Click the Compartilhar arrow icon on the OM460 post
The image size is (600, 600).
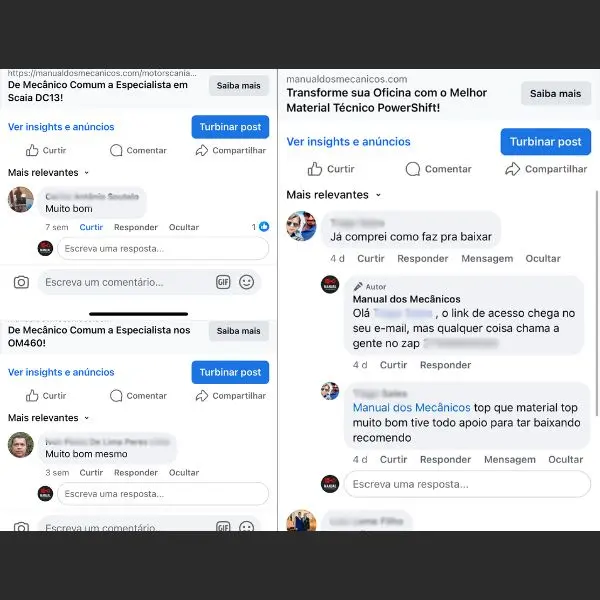point(202,396)
